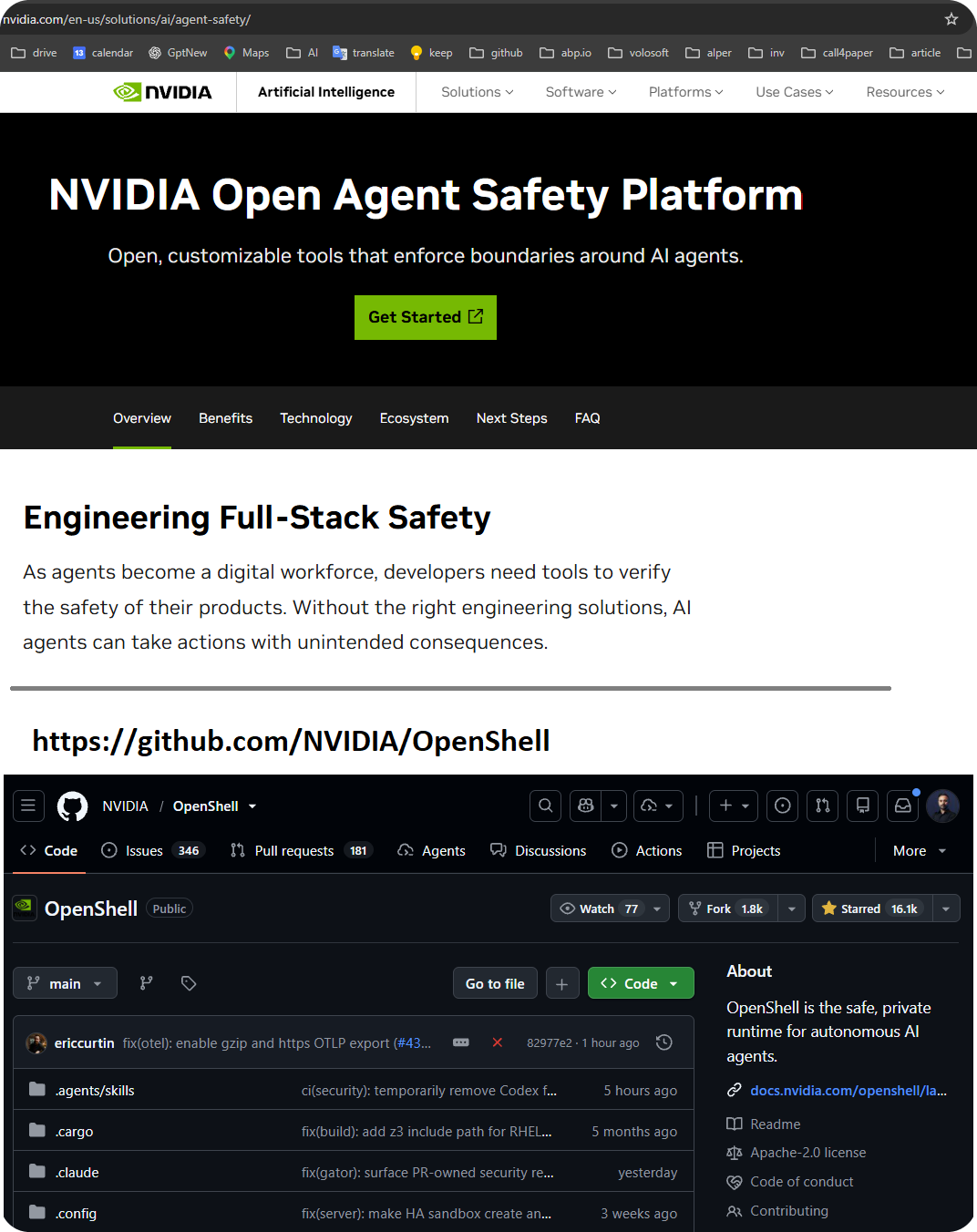Image resolution: width=977 pixels, height=1232 pixels.
Task: Show failed check status X icon
Action: pos(498,1042)
